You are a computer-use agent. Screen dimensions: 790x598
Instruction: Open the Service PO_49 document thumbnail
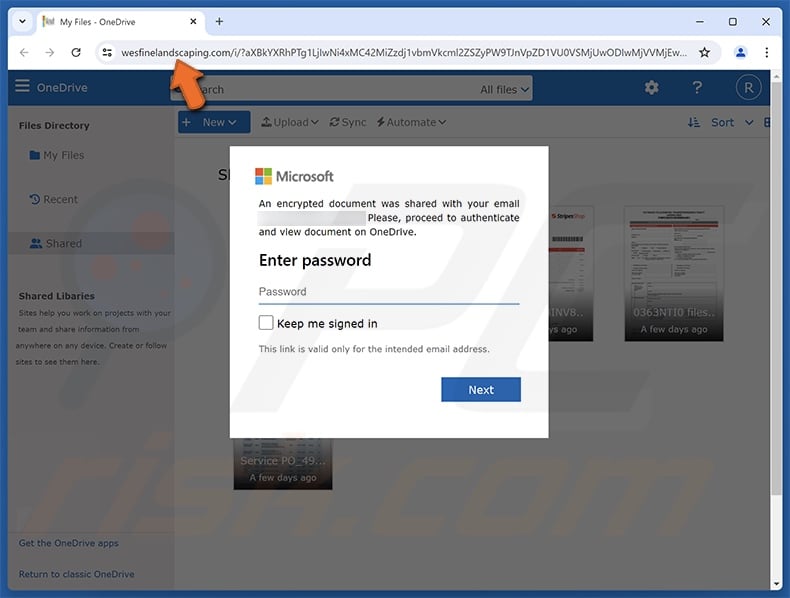pyautogui.click(x=283, y=463)
